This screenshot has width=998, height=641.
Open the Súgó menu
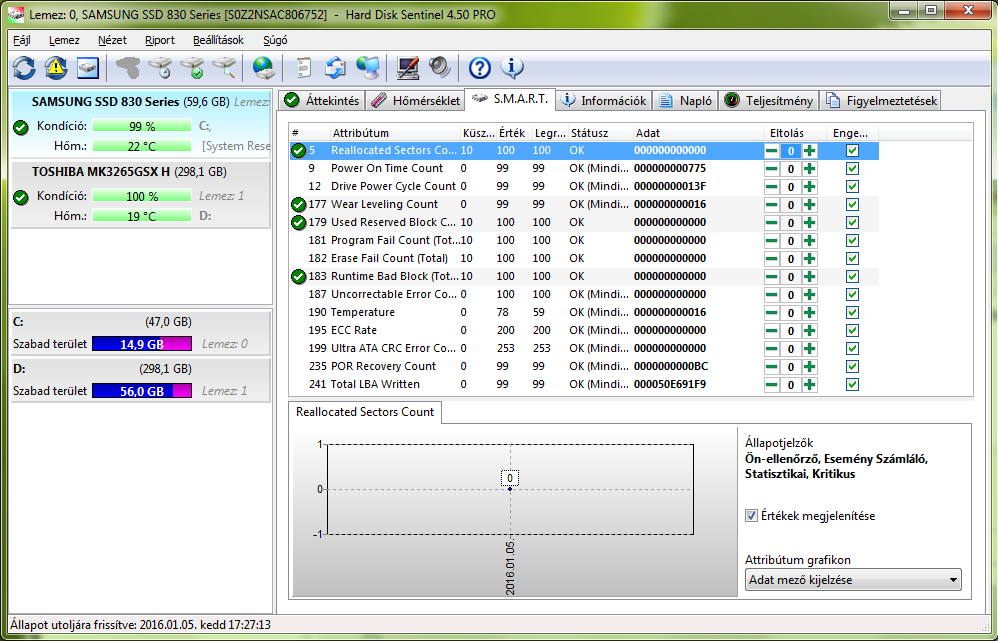[275, 40]
